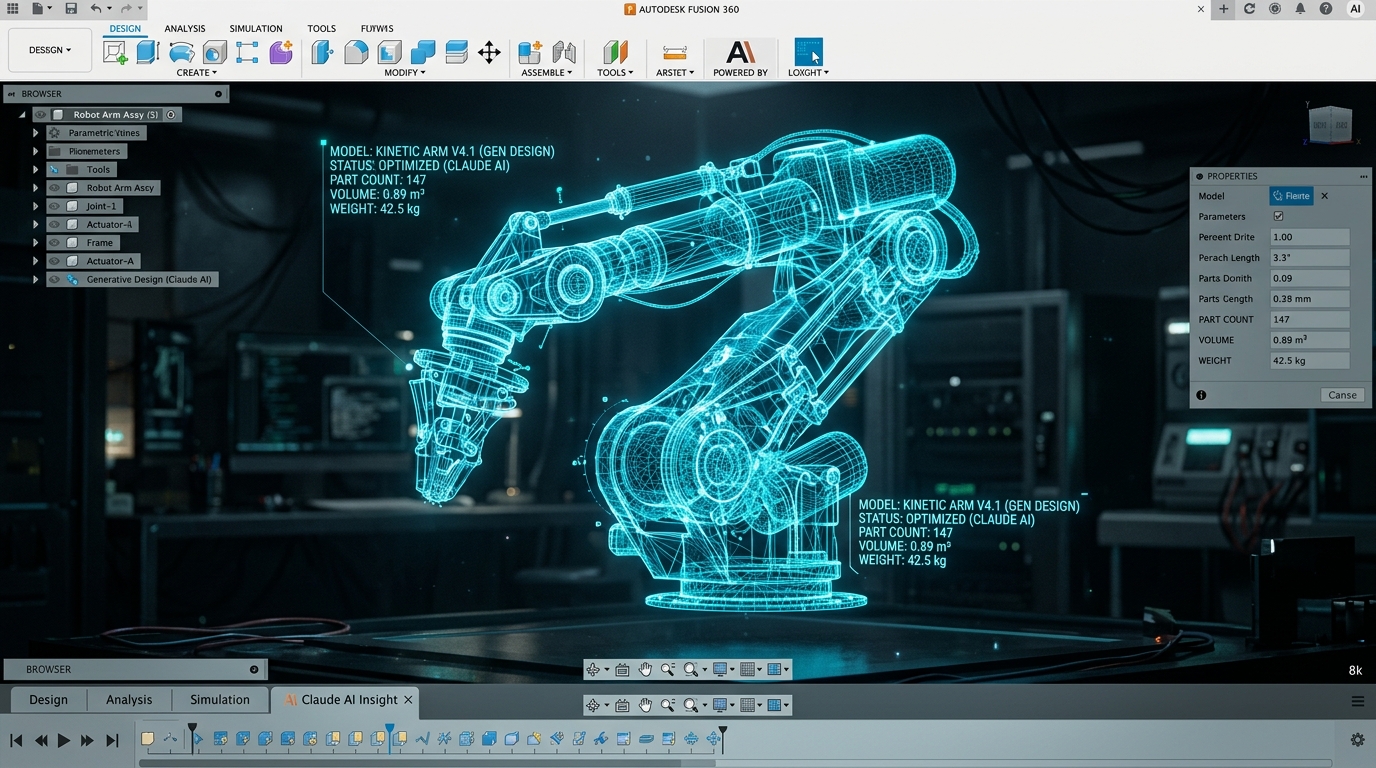The width and height of the screenshot is (1376, 768).
Task: Toggle eye of Actuator-A row beneath Frame
Action: (x=55, y=261)
